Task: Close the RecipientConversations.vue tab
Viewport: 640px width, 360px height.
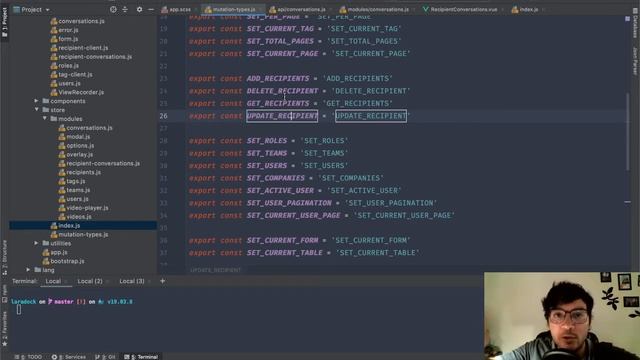Action: (502, 9)
